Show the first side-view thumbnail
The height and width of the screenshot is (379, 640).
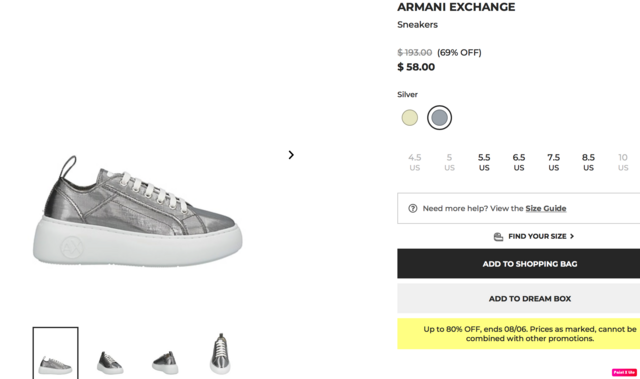tap(56, 353)
